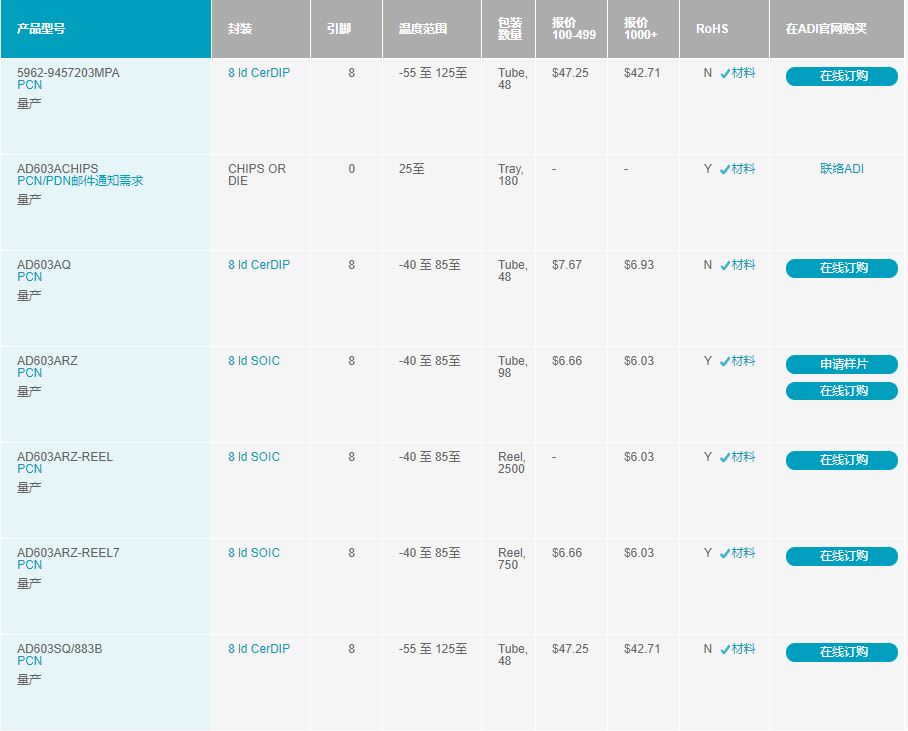The height and width of the screenshot is (731, 908).
Task: Open the 材料 checkmark link for AD603AQ
Action: click(738, 265)
